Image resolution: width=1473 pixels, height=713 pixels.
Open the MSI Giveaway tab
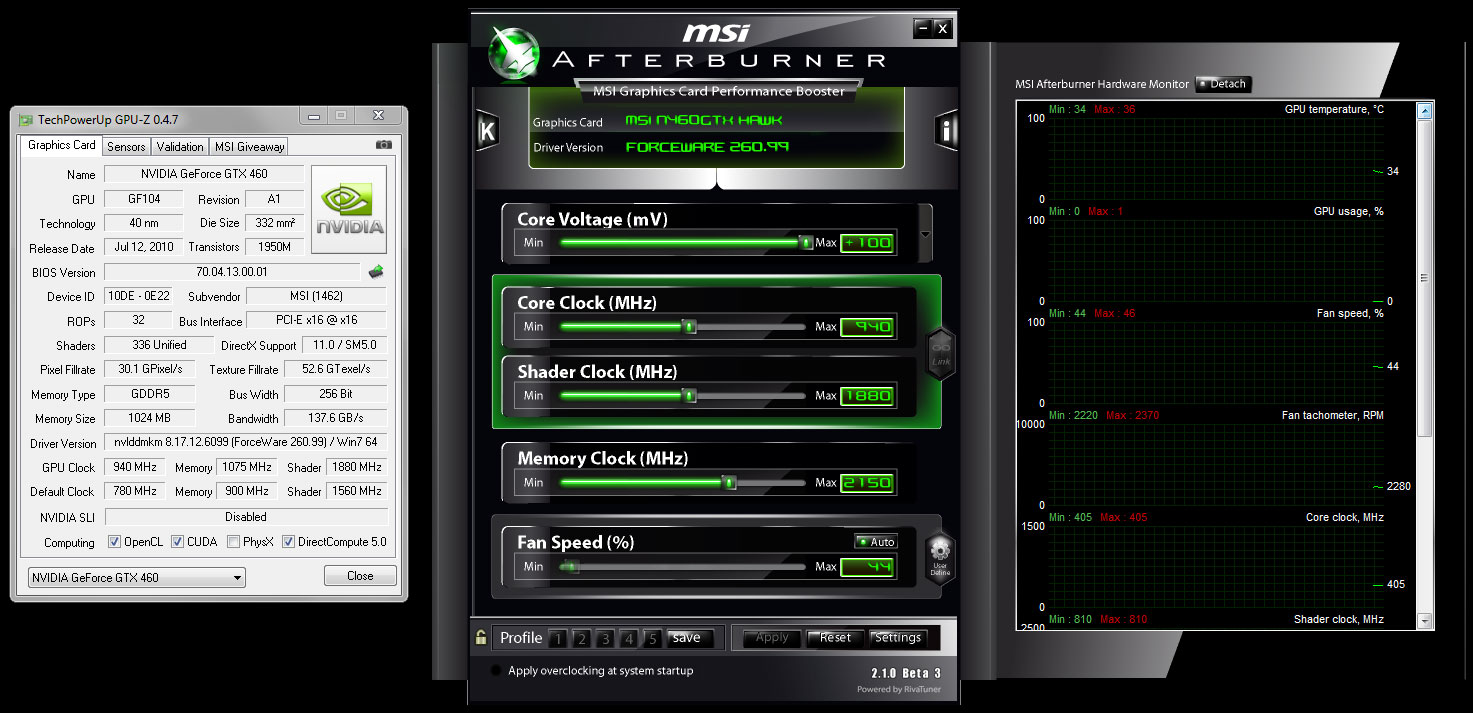click(x=249, y=147)
